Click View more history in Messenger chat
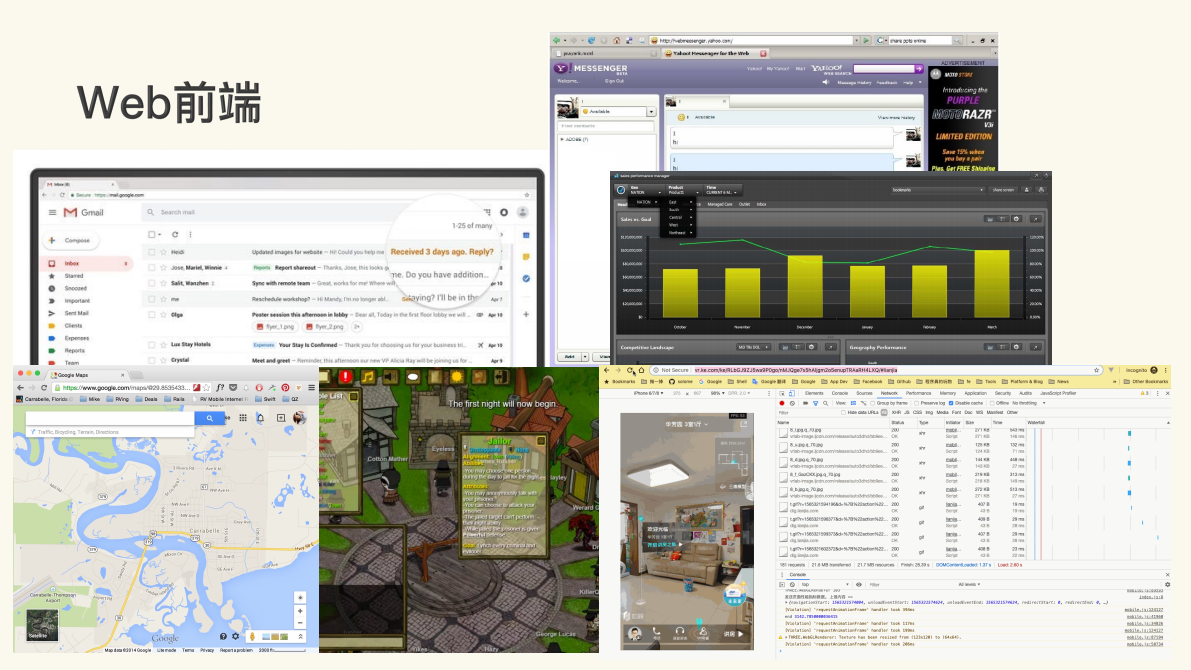Viewport: 1191px width, 670px height. 896,118
